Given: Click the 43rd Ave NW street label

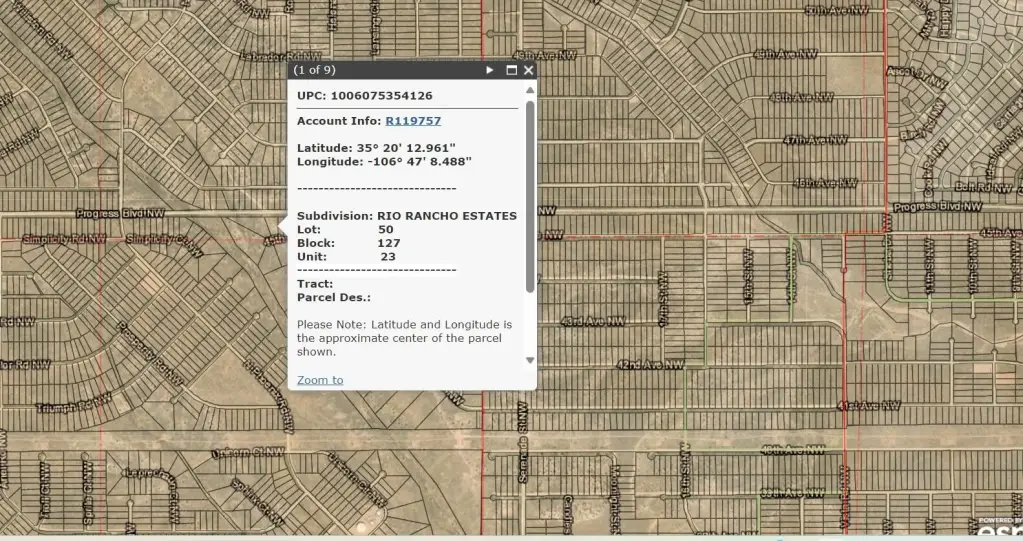Looking at the screenshot, I should coord(592,322).
